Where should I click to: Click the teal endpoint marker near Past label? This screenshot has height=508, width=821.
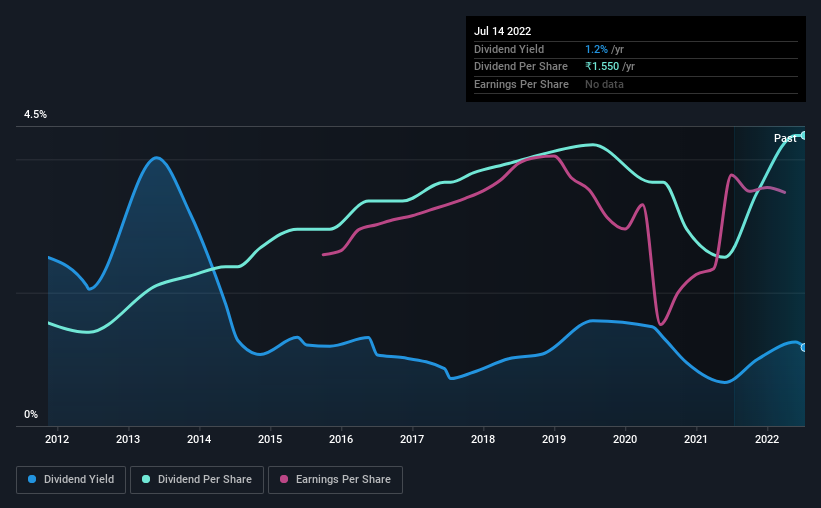click(803, 136)
